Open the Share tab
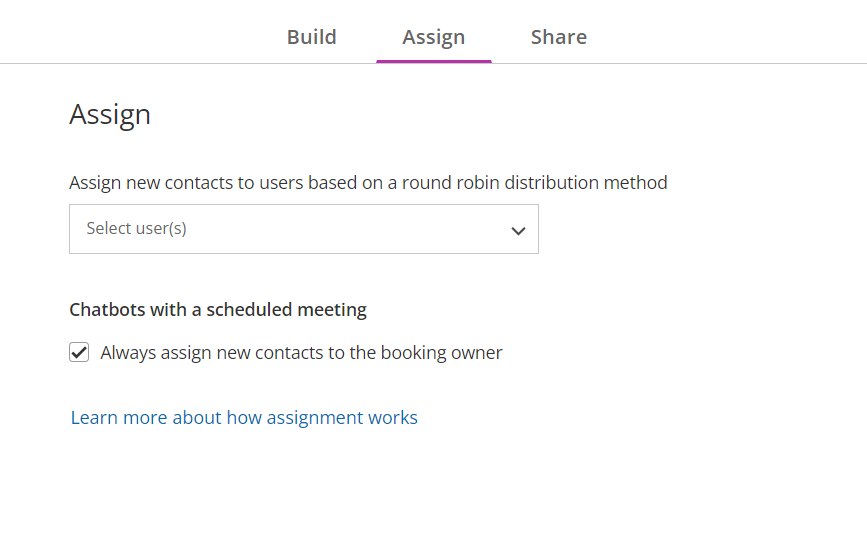 pos(558,37)
